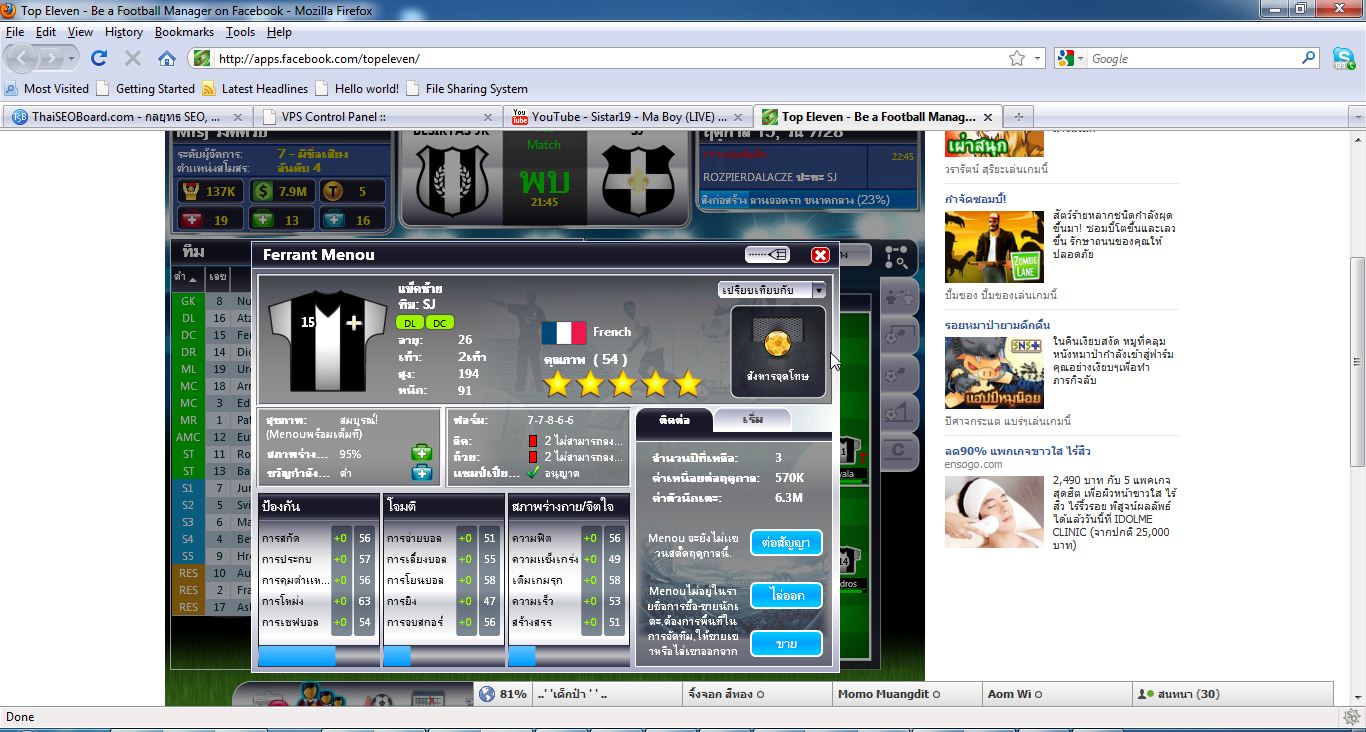This screenshot has height=732, width=1366.
Task: Click the DL position badge
Action: [x=410, y=322]
